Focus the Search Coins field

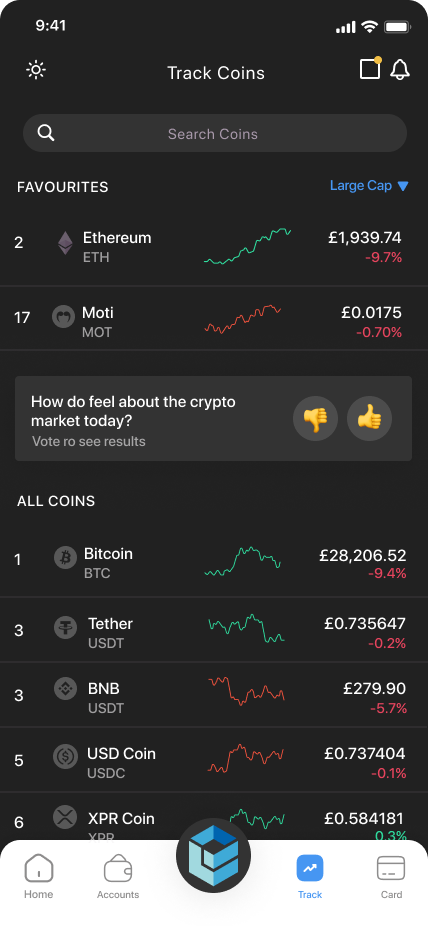tap(215, 133)
